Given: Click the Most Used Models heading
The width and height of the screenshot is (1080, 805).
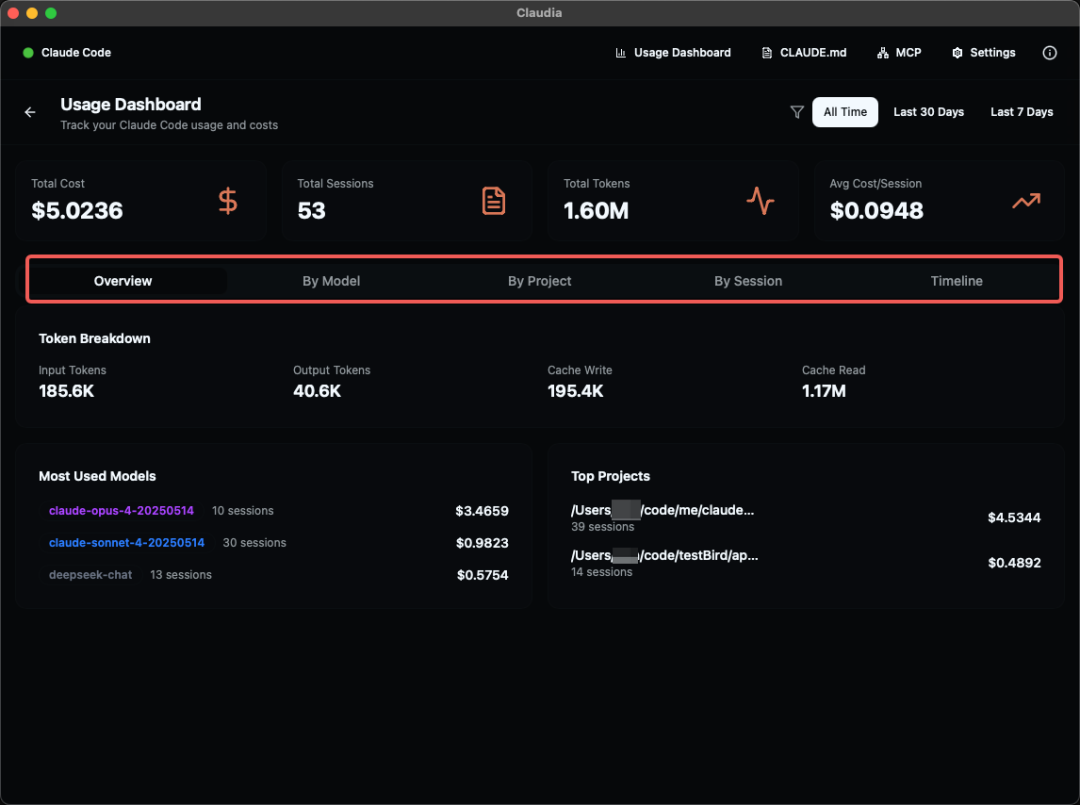Looking at the screenshot, I should 97,477.
